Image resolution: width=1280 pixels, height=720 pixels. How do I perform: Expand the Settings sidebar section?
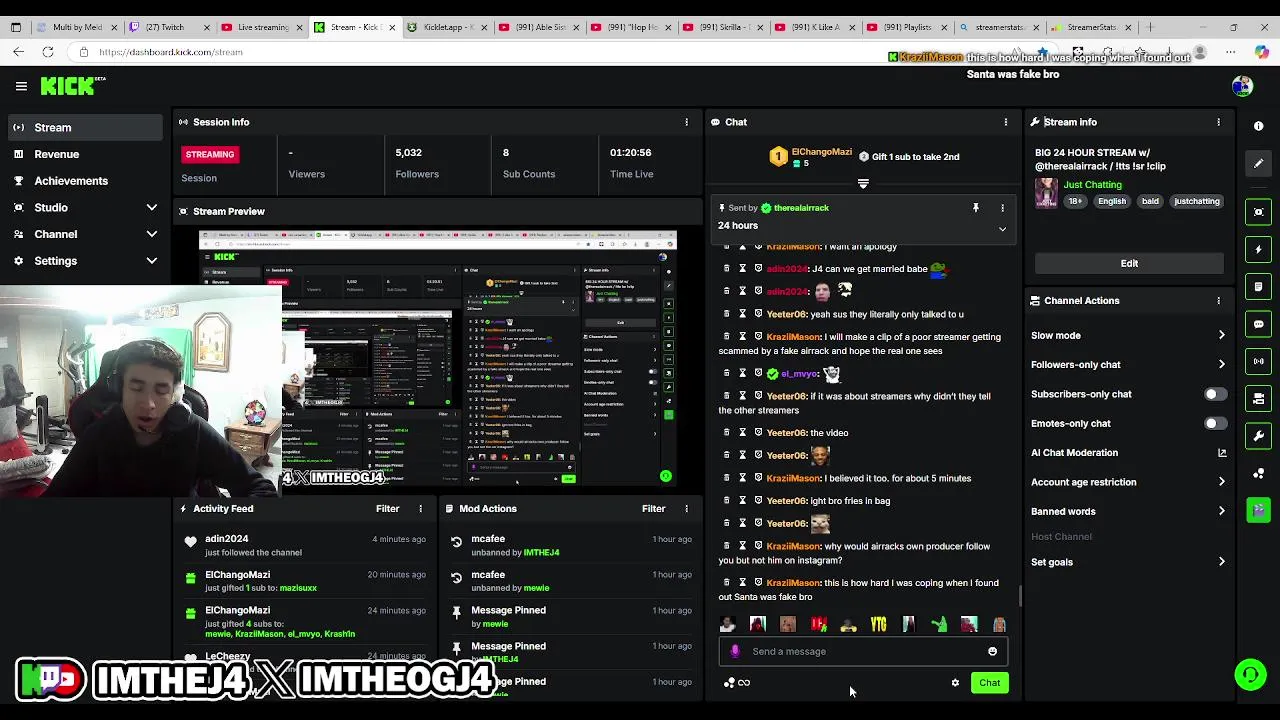[152, 261]
